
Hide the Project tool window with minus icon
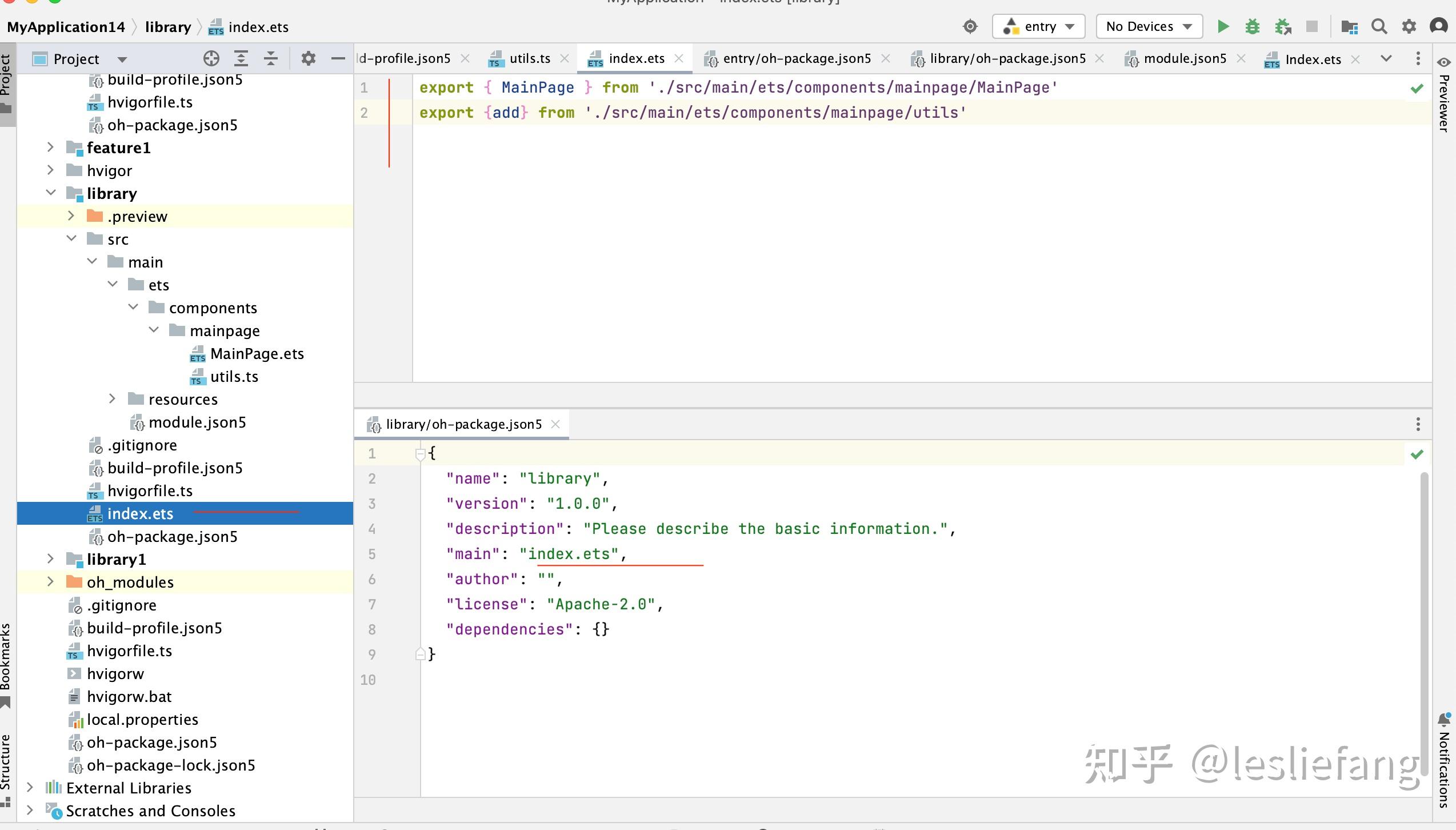(x=338, y=59)
